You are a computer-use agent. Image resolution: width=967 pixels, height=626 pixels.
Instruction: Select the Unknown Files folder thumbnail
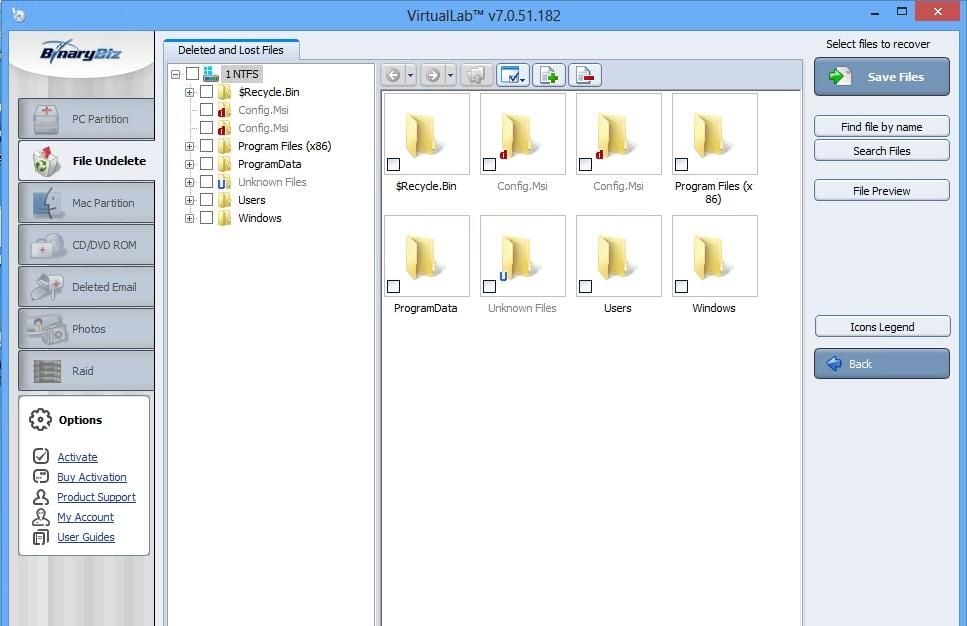[522, 256]
